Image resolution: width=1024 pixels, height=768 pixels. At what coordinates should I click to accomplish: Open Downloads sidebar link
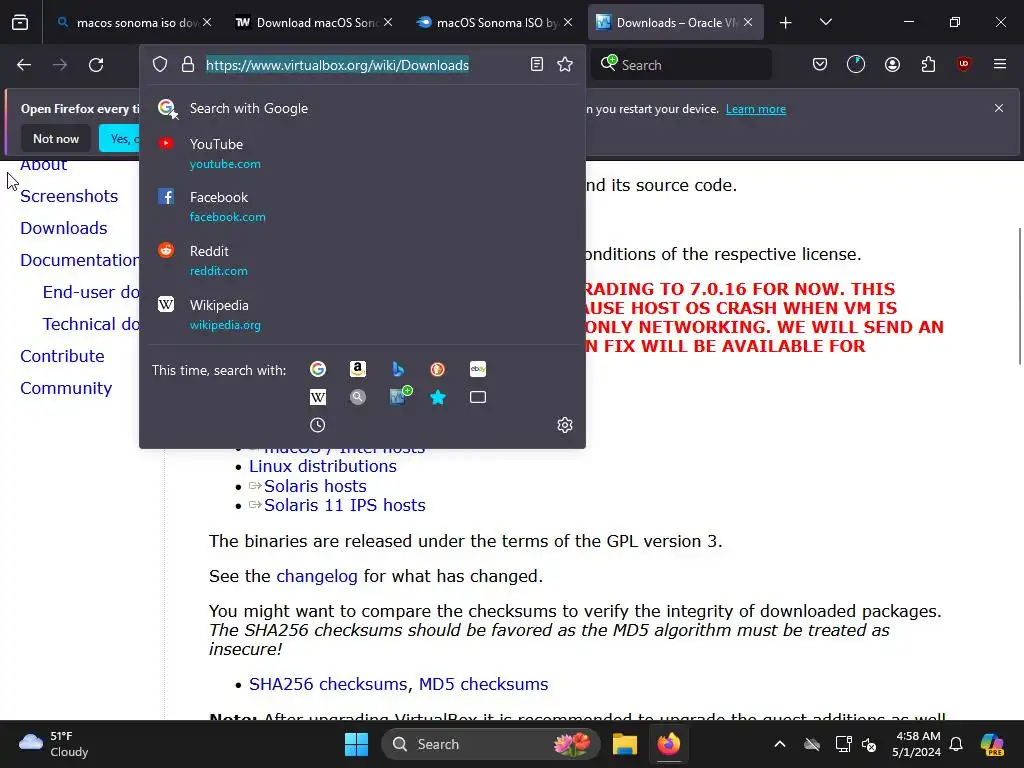click(64, 228)
